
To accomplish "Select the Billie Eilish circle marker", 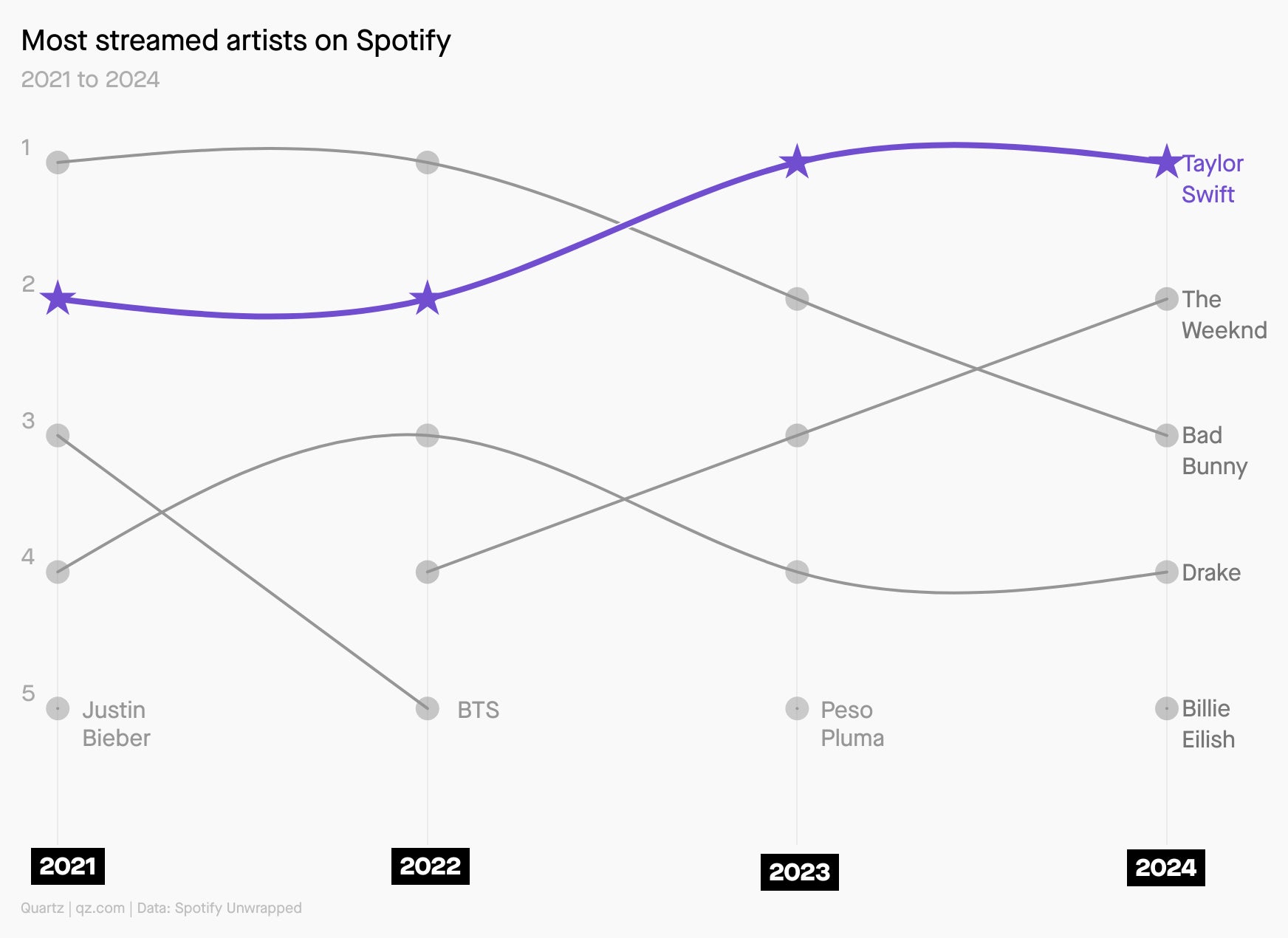I will (x=1166, y=708).
